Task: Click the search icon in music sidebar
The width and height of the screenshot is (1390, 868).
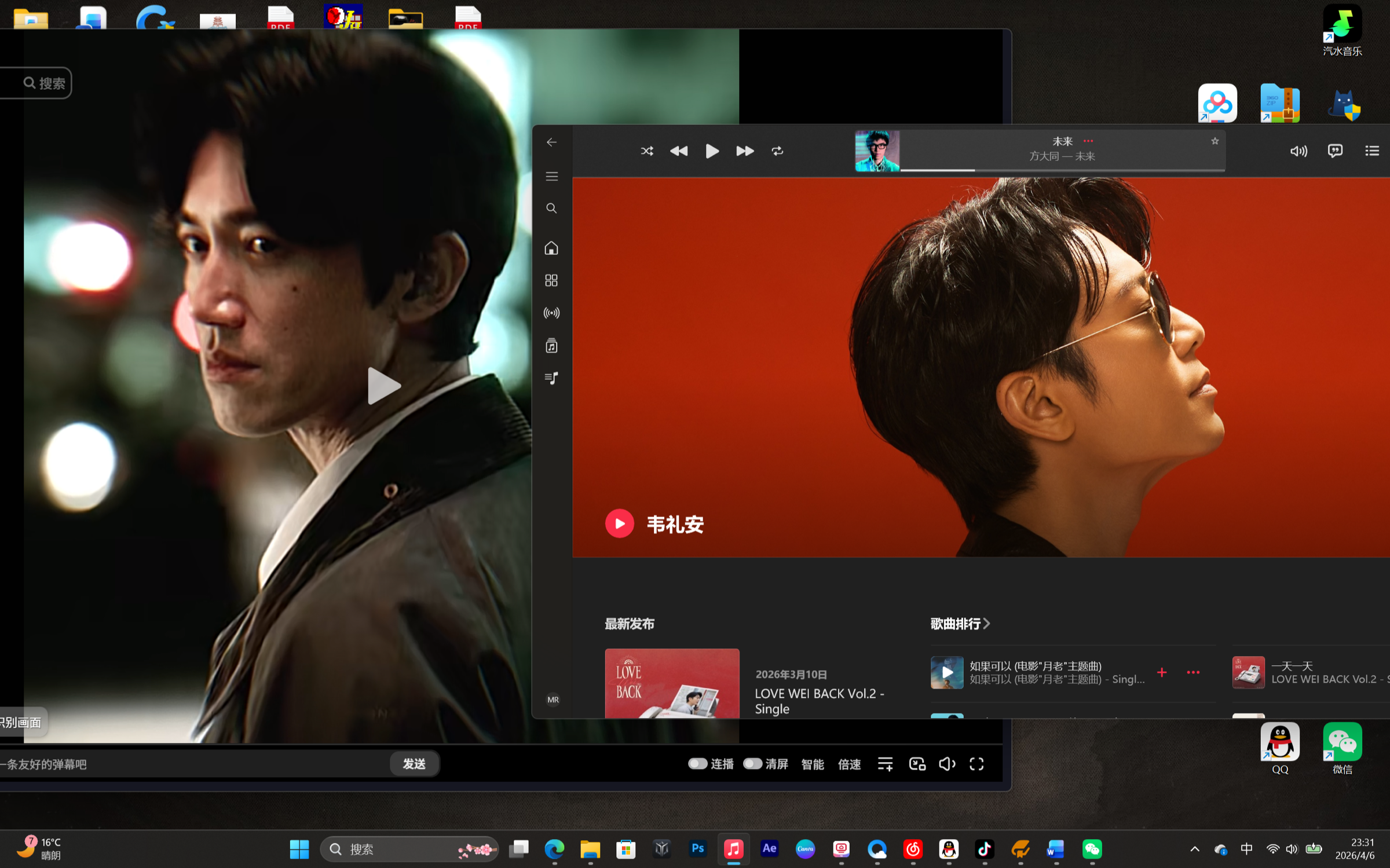Action: point(551,208)
